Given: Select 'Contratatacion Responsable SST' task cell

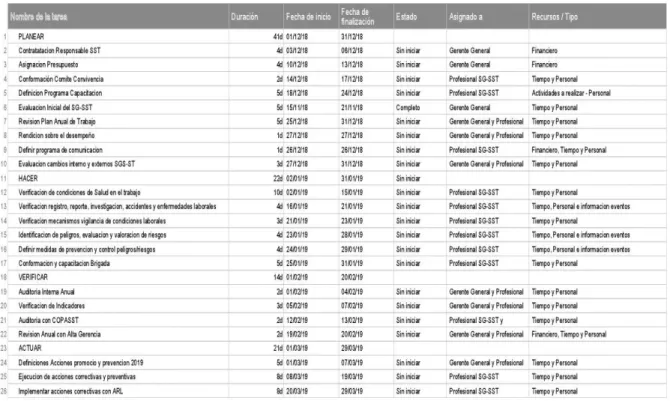Looking at the screenshot, I should click(59, 50).
